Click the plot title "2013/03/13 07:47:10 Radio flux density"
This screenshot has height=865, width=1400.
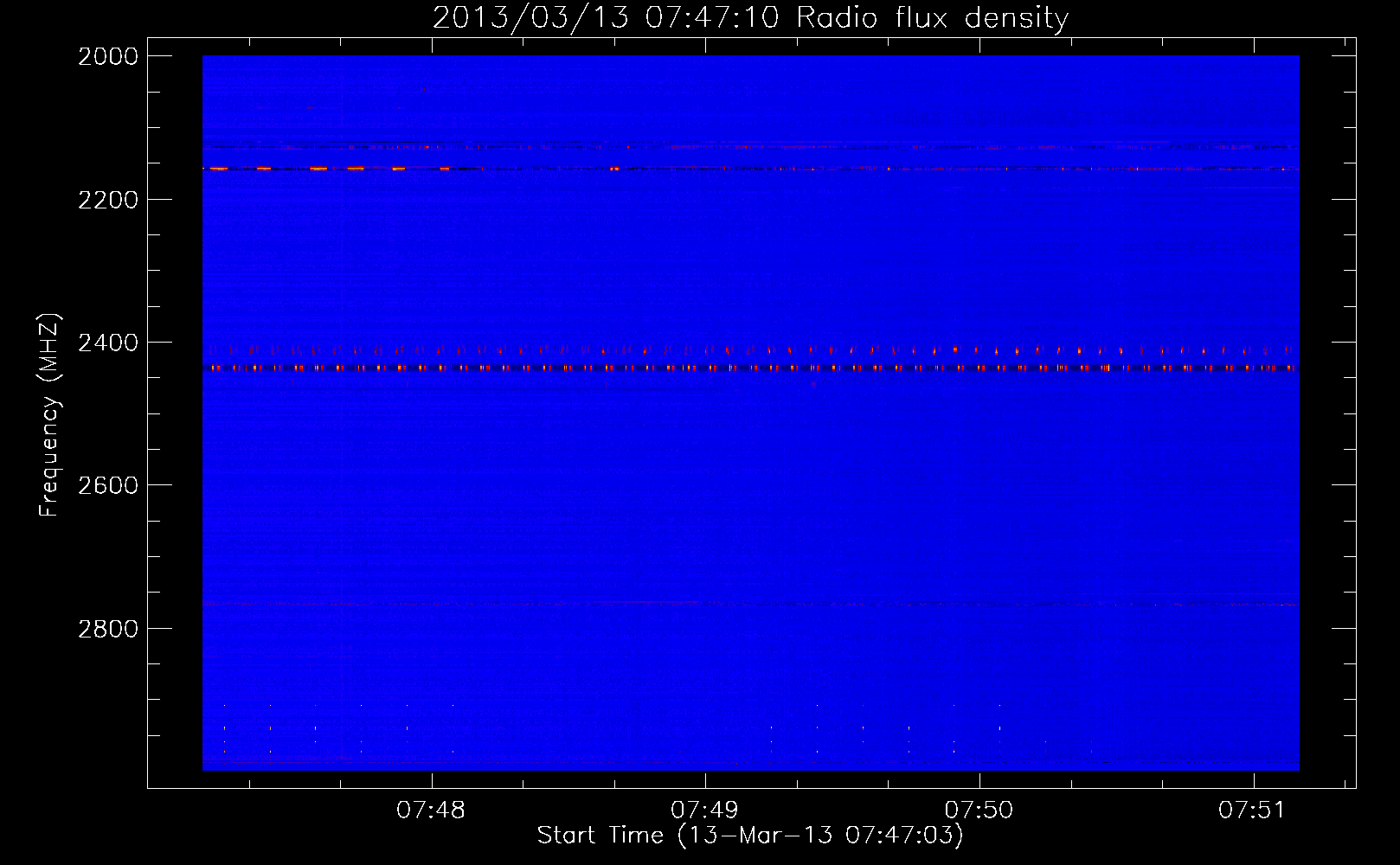(750, 17)
